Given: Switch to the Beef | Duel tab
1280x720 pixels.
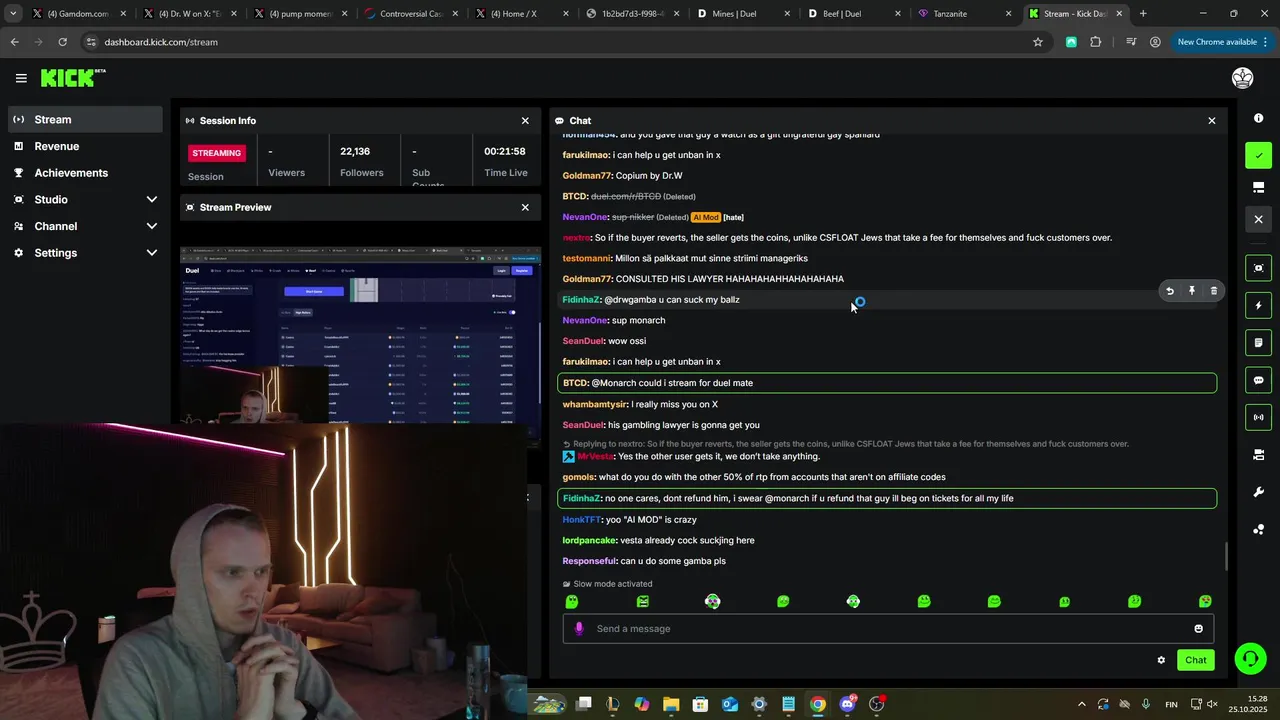Looking at the screenshot, I should pos(850,14).
